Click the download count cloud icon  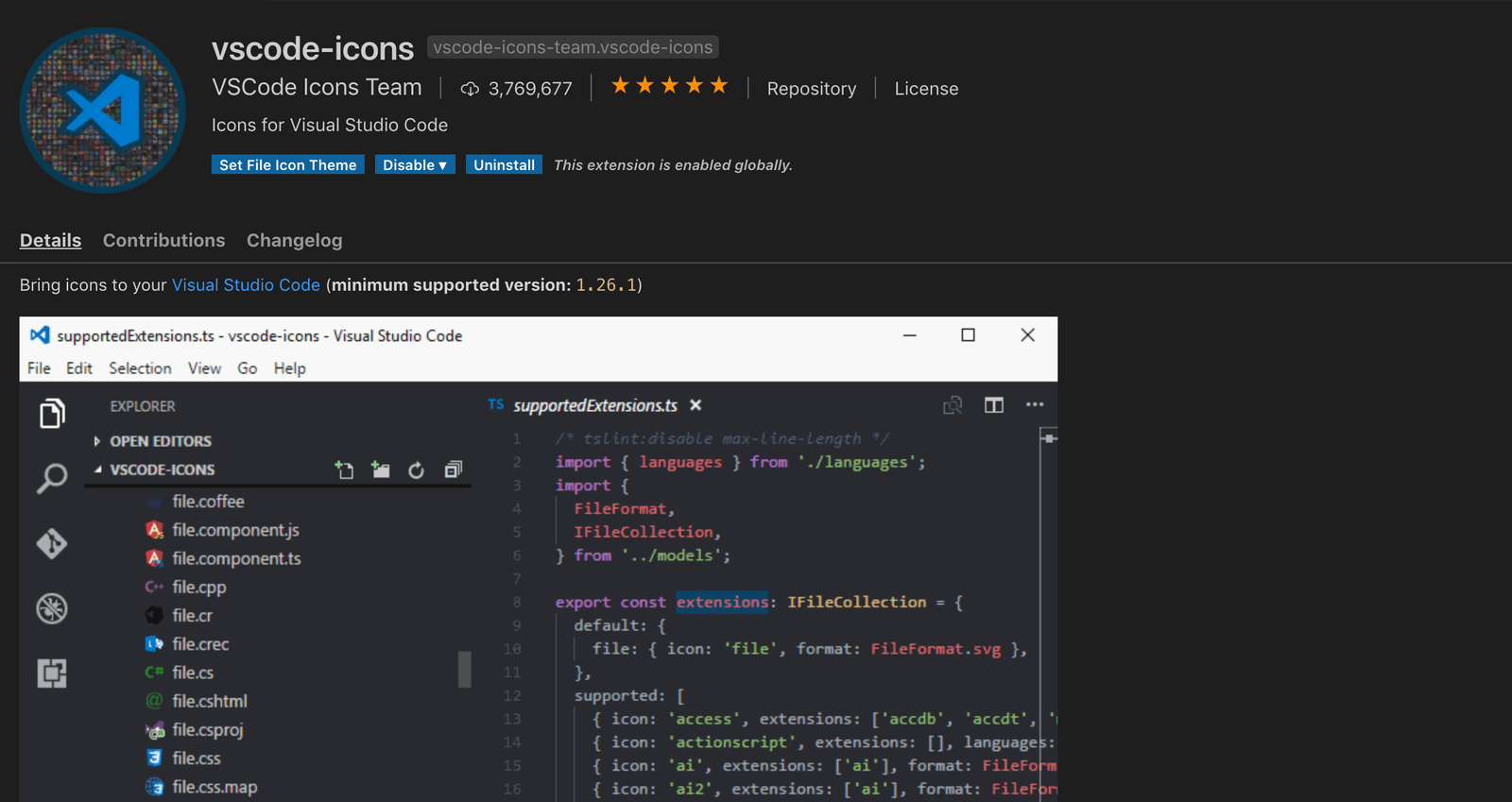tap(470, 89)
